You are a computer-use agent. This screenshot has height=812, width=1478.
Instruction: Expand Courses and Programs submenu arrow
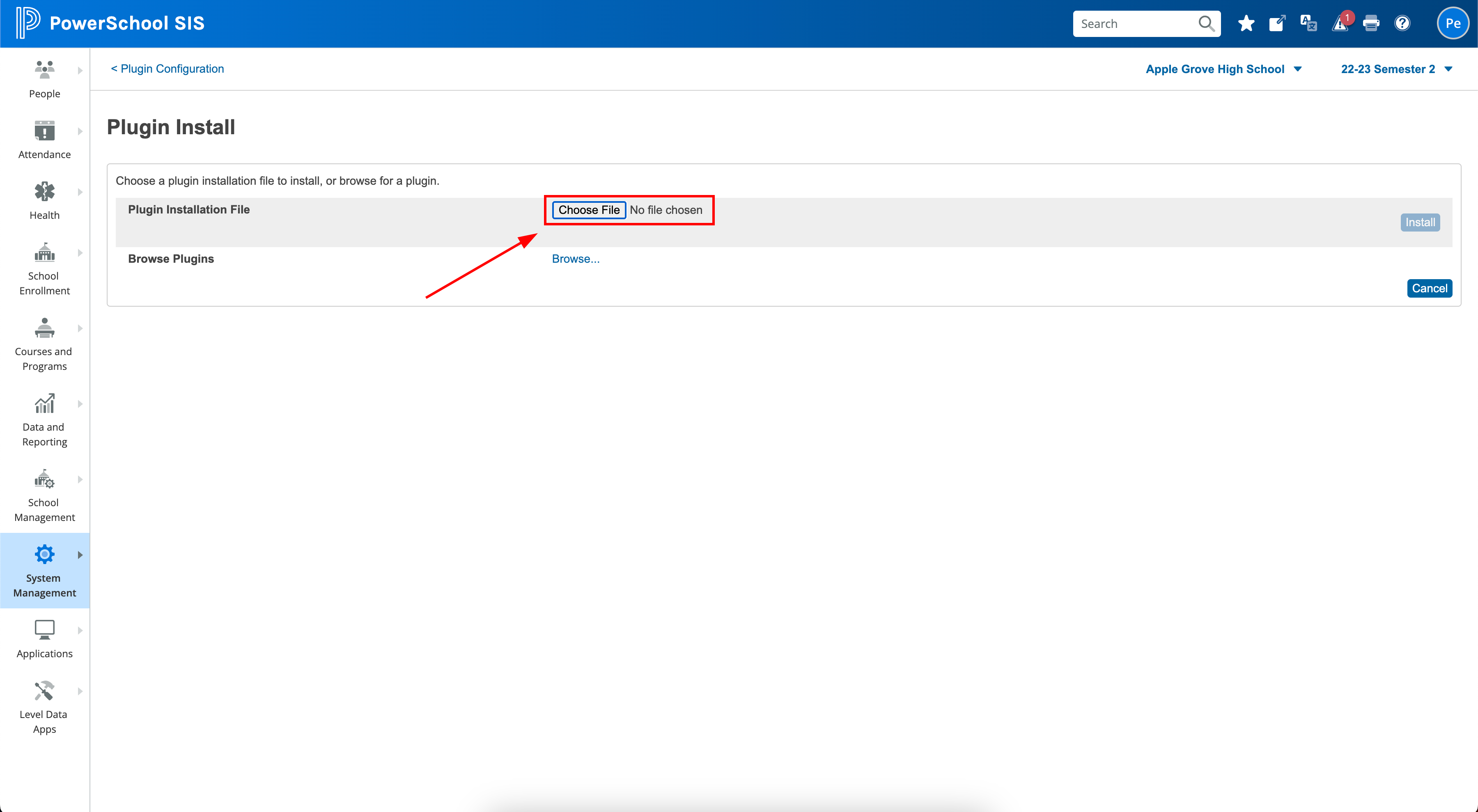pos(80,329)
